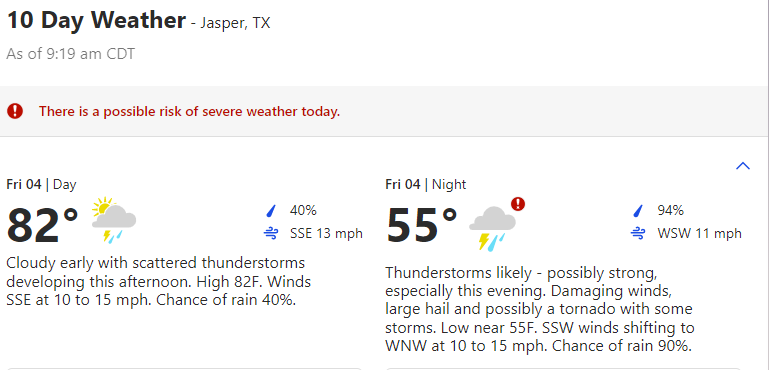Click the 82° daytime high temperature

(43, 226)
